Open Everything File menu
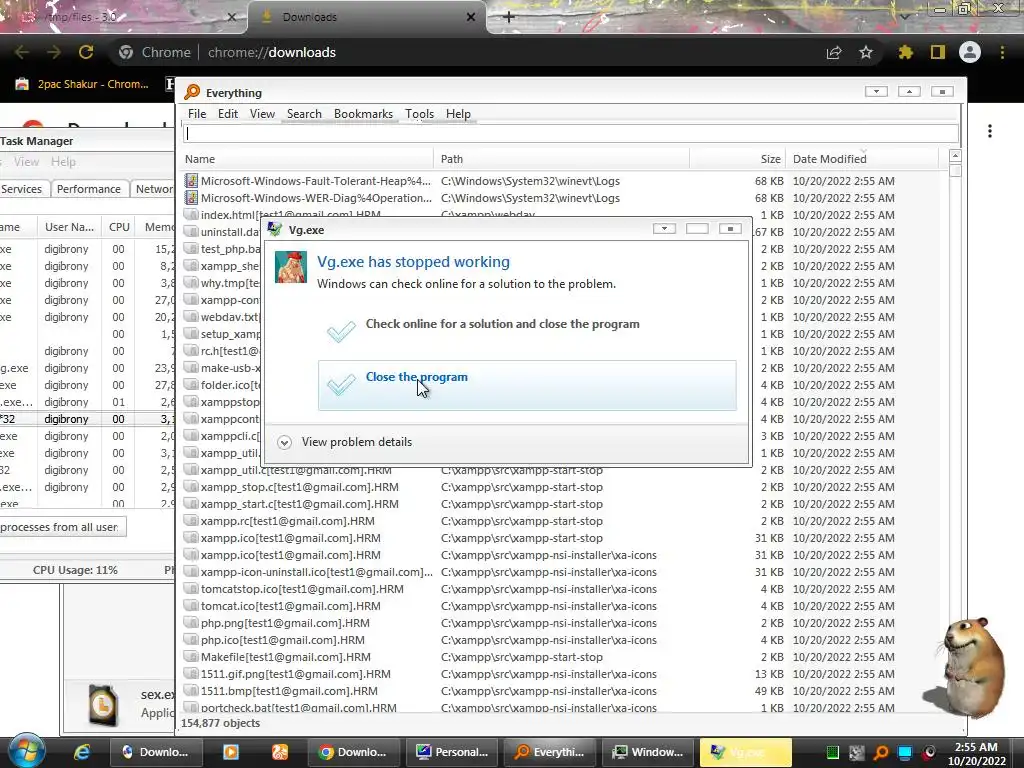This screenshot has width=1024, height=768. point(197,114)
